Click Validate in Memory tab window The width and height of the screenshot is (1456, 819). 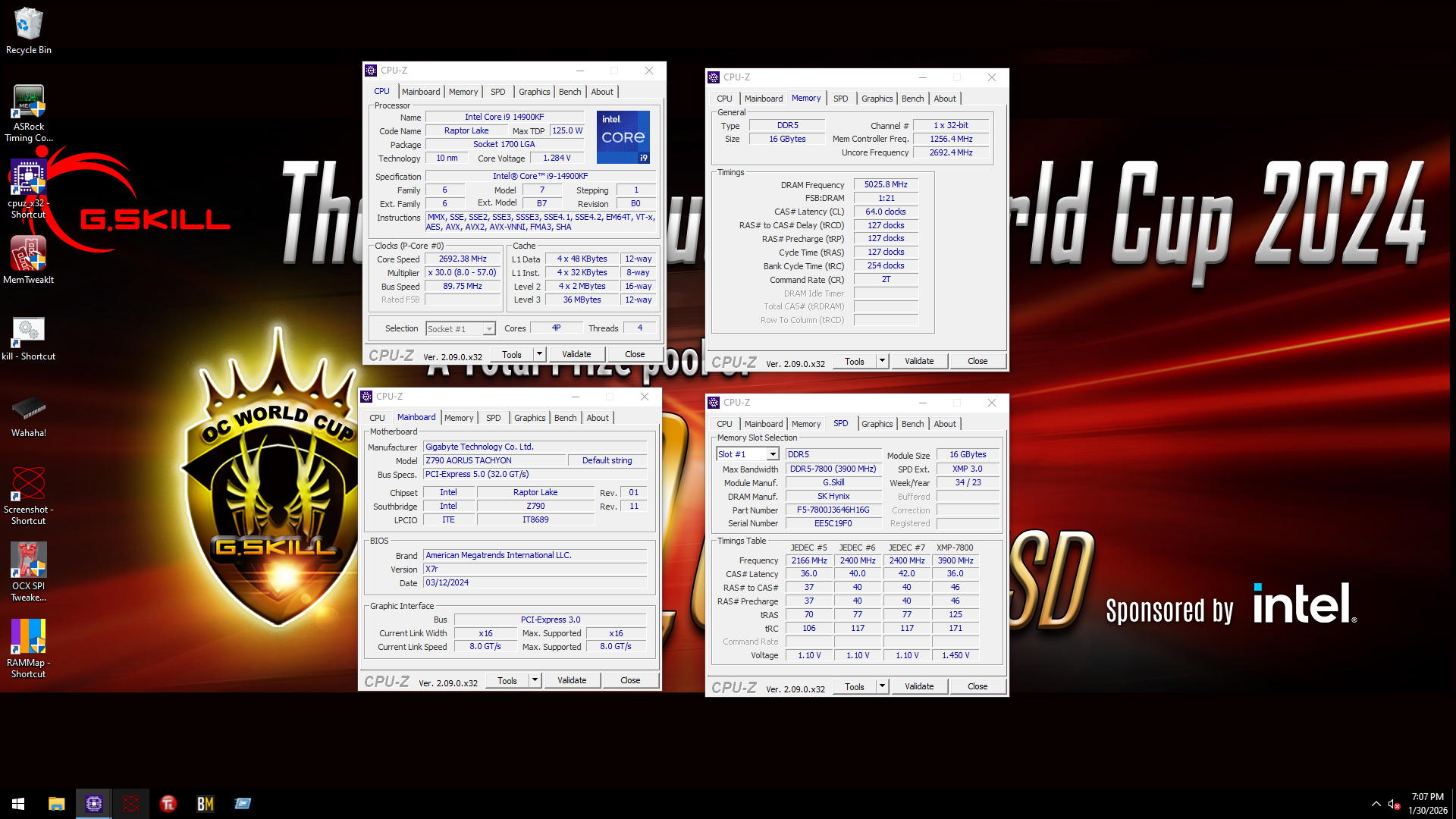pos(919,361)
